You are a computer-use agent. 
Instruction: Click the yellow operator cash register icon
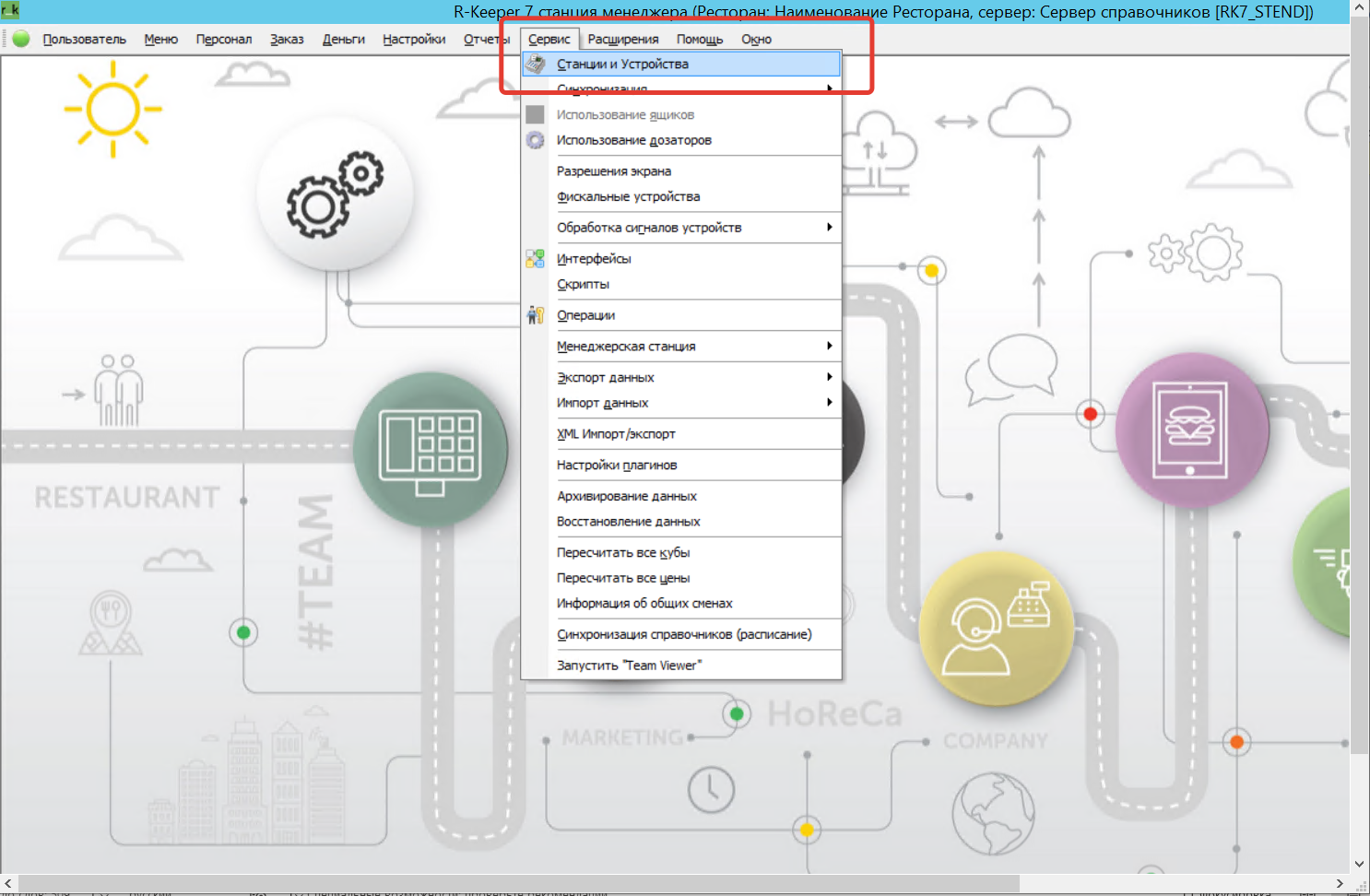tap(997, 628)
